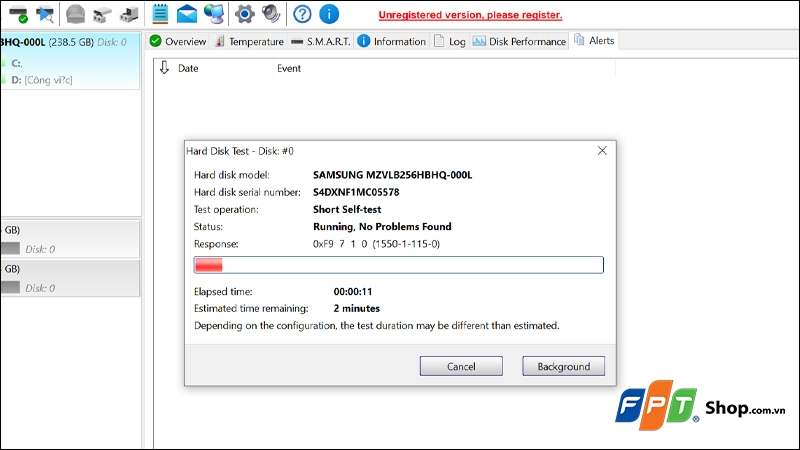
Task: Click the blue envelope e-mail icon
Action: click(187, 14)
